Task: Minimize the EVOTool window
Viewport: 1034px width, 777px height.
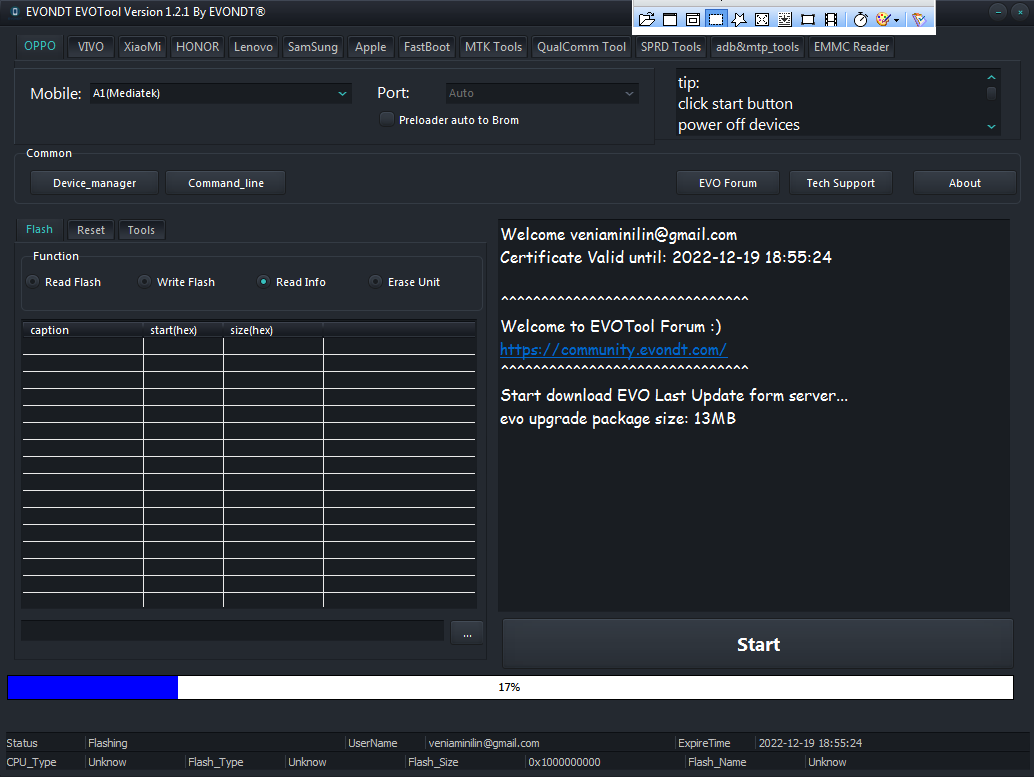Action: (x=998, y=12)
